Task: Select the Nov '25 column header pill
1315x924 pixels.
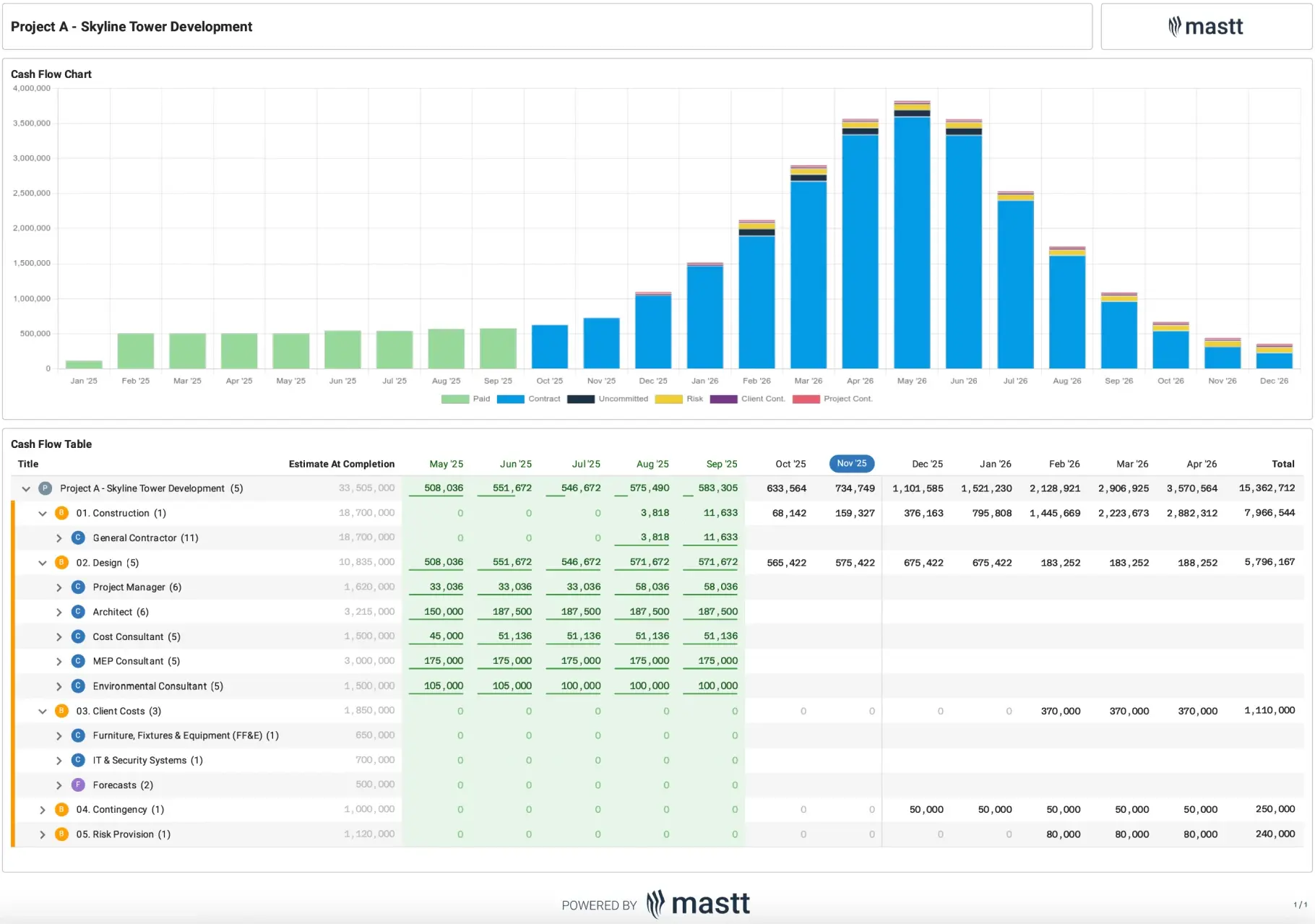Action: point(851,463)
